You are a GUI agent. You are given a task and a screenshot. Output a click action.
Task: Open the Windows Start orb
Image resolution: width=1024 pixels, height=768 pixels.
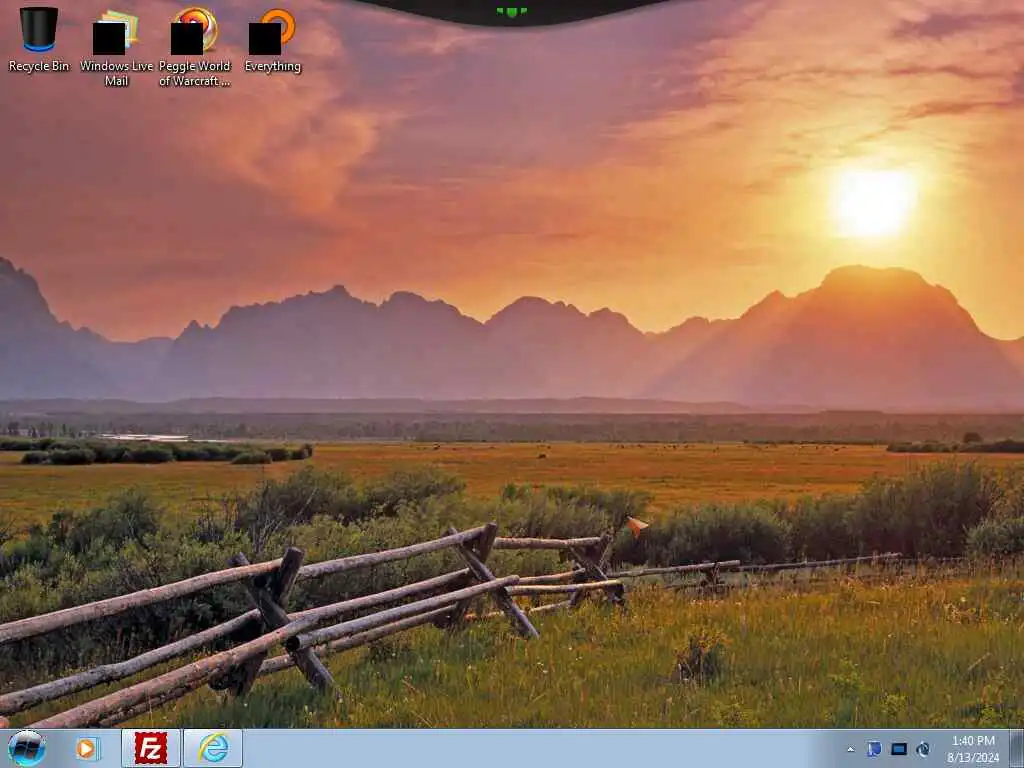[27, 748]
